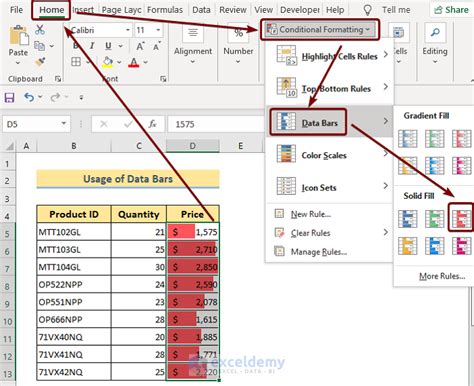Apply the red Font Color
Image resolution: width=474 pixels, height=386 pixels.
pos(134,62)
